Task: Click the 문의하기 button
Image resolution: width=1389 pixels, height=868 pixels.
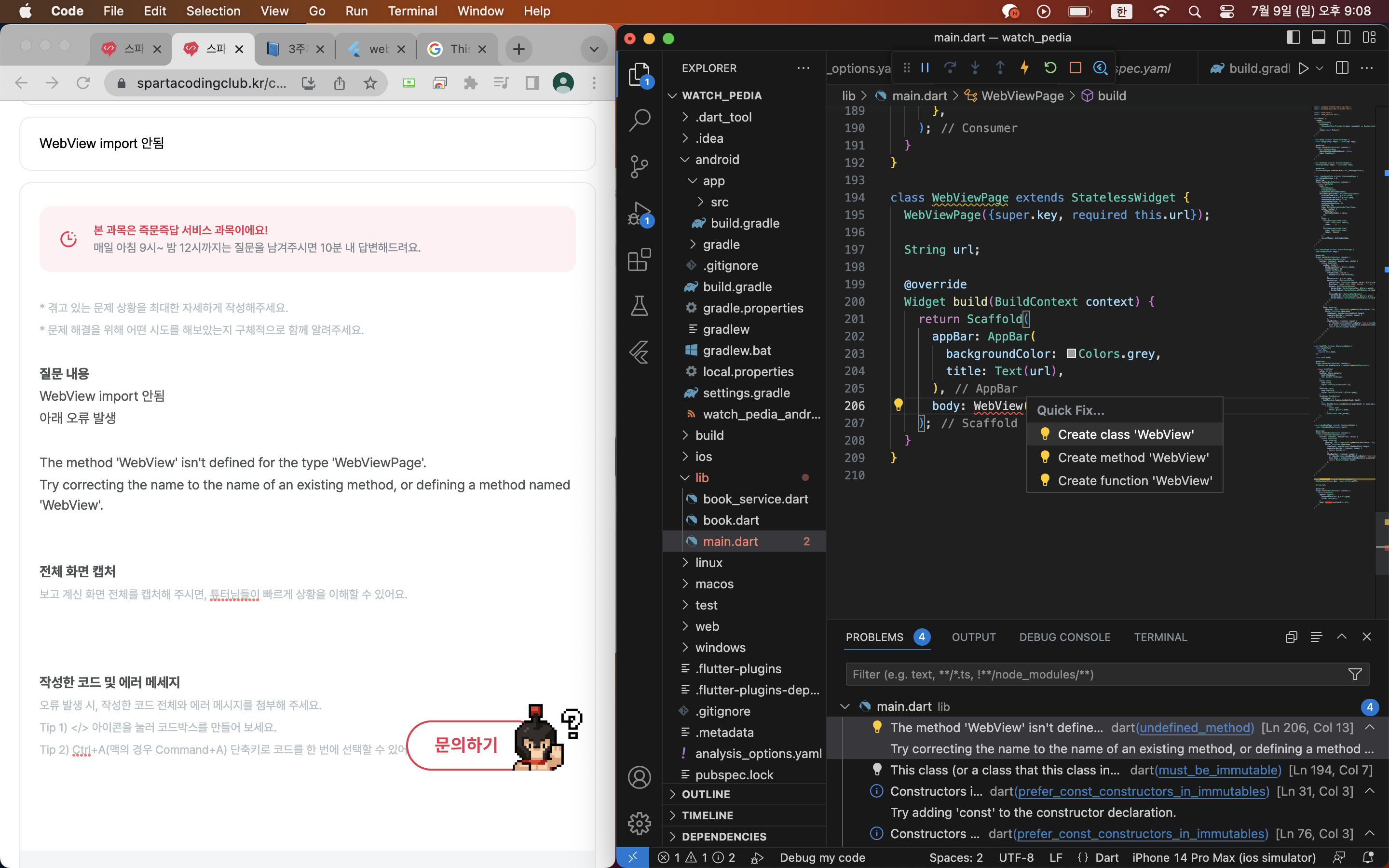Action: point(466,745)
